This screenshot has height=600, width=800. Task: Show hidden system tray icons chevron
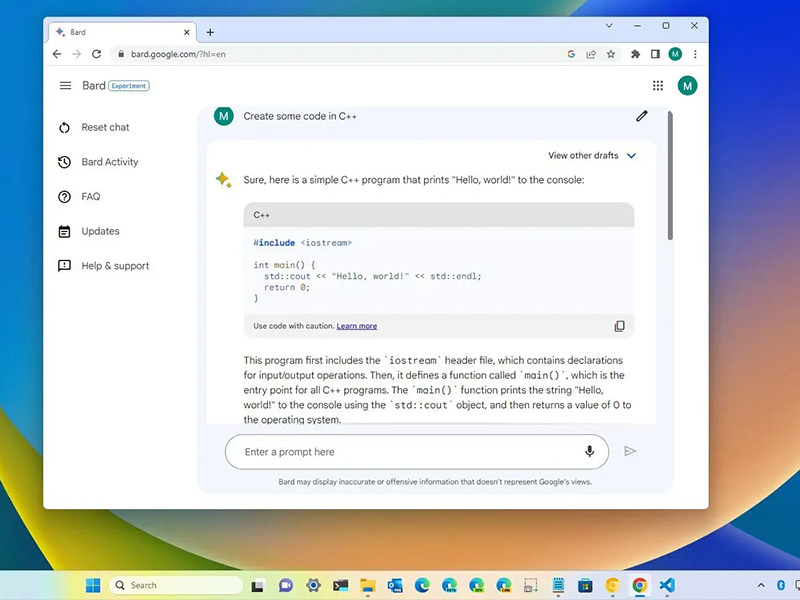(761, 585)
